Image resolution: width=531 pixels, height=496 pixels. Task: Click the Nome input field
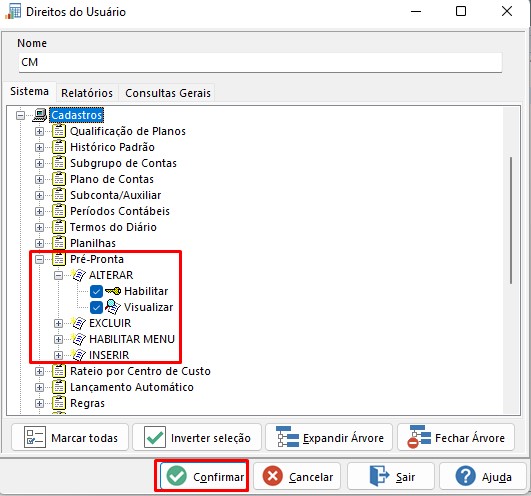pyautogui.click(x=260, y=62)
